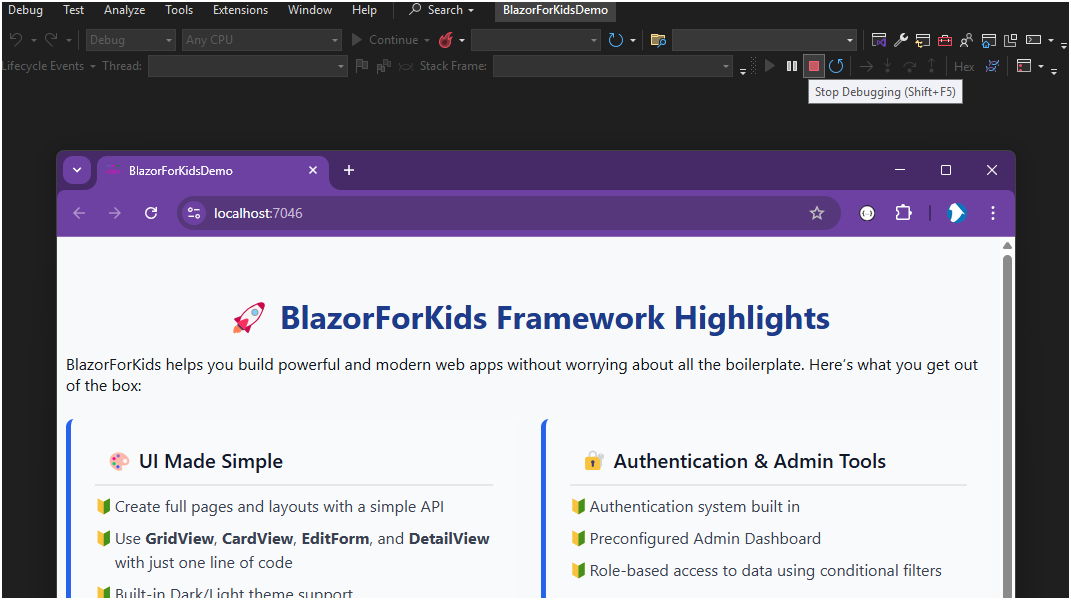Click the Authentication & Admin Tools heading
Screen dimensions: 1071x600
point(749,461)
